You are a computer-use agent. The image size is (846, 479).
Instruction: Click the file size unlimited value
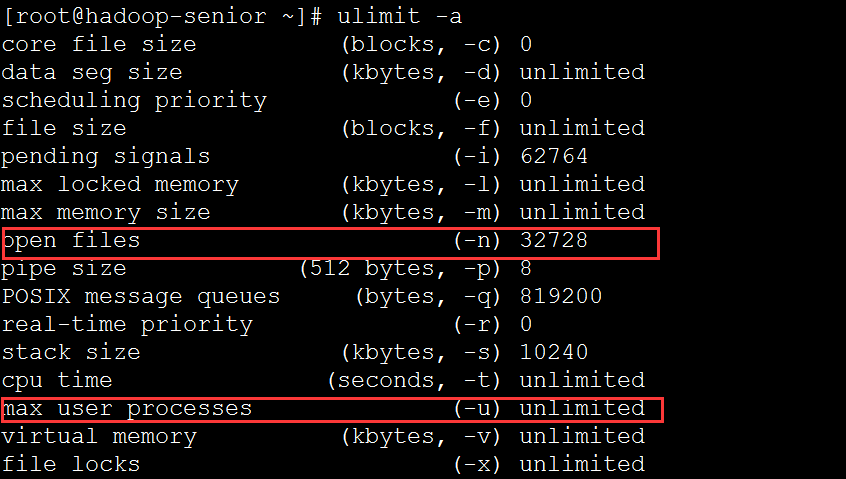pyautogui.click(x=582, y=128)
